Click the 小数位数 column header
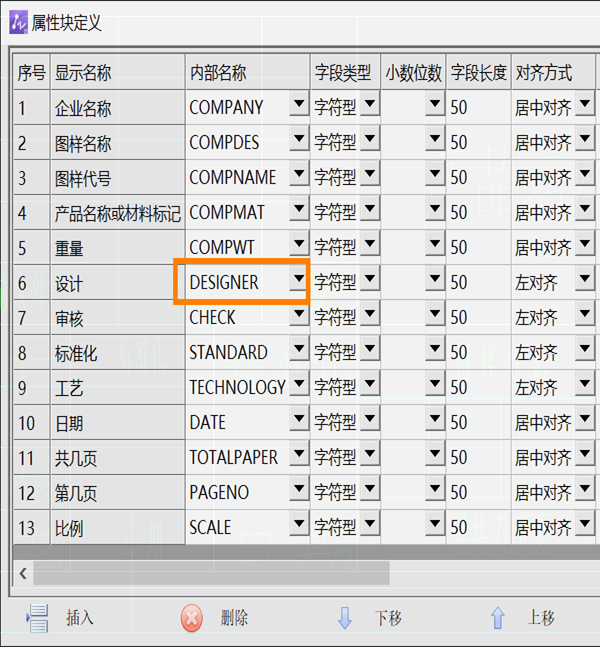Image resolution: width=600 pixels, height=647 pixels. pos(413,72)
